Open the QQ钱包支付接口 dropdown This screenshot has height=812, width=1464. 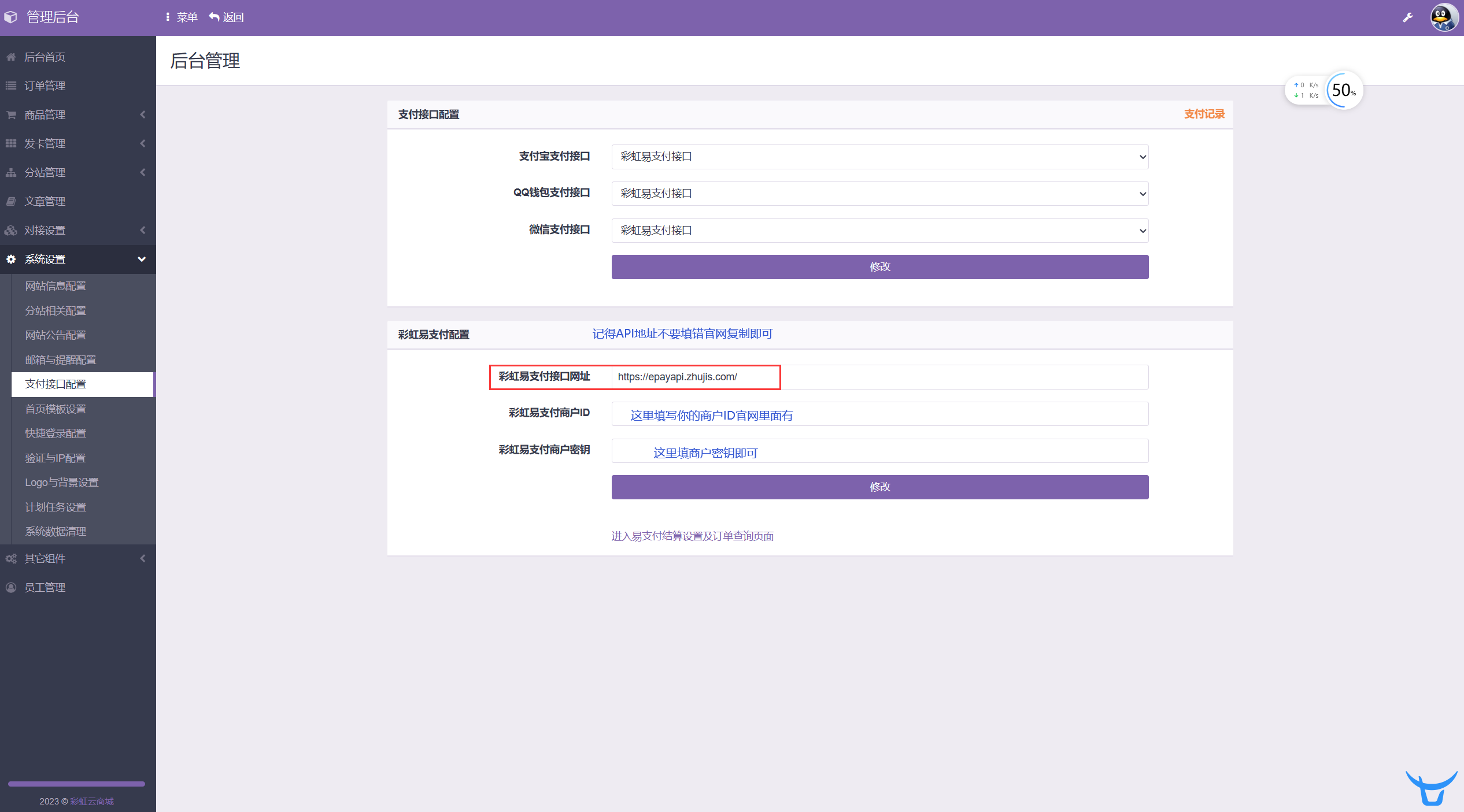click(x=879, y=194)
